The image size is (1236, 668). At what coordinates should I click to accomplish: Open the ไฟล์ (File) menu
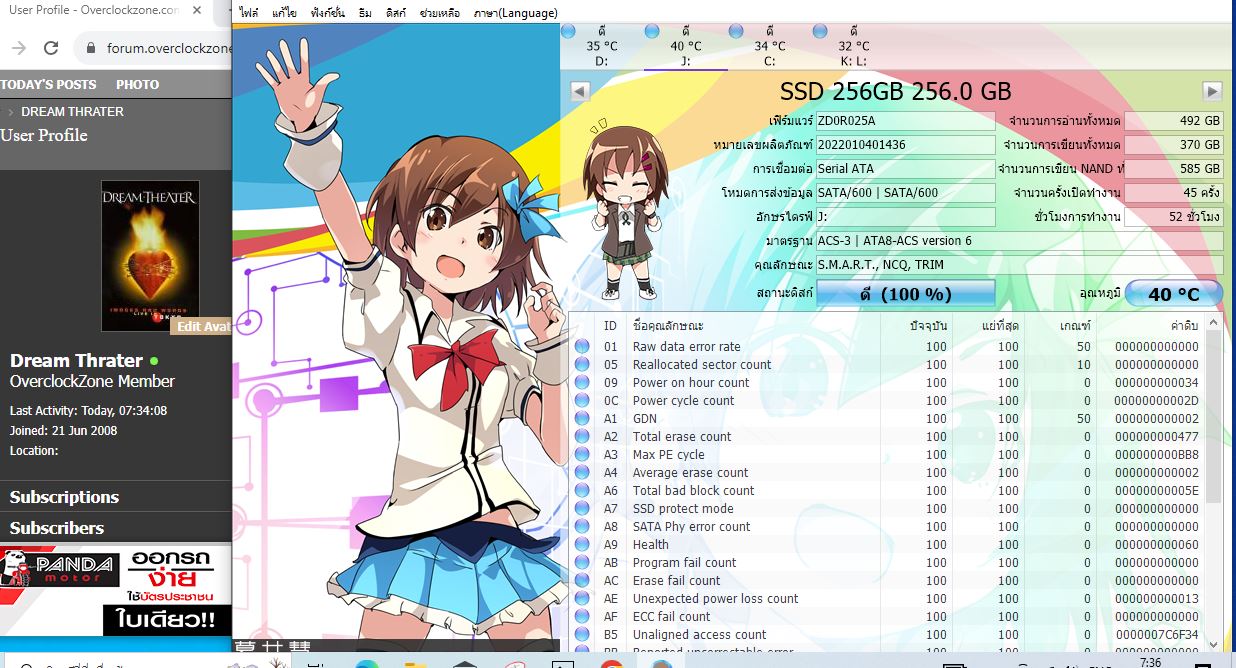pos(249,13)
